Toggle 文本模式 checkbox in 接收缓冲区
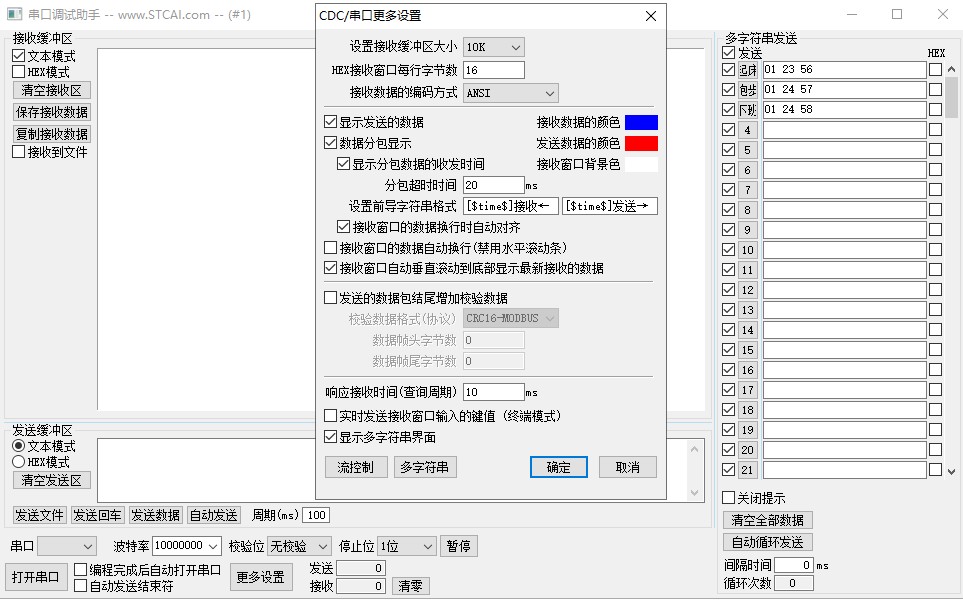This screenshot has width=963, height=600. pos(18,56)
